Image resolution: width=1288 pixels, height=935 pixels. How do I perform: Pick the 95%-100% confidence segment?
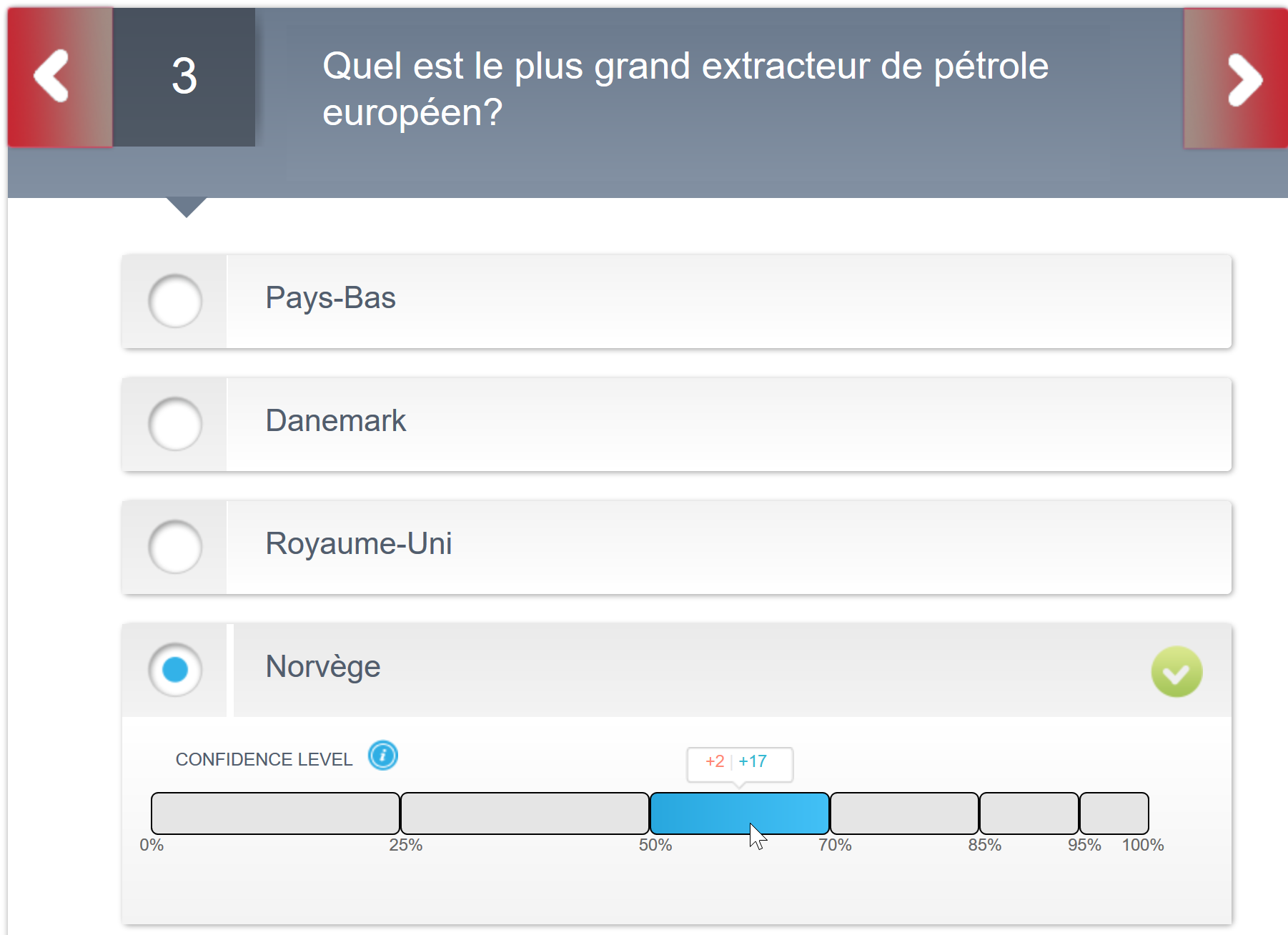1114,813
